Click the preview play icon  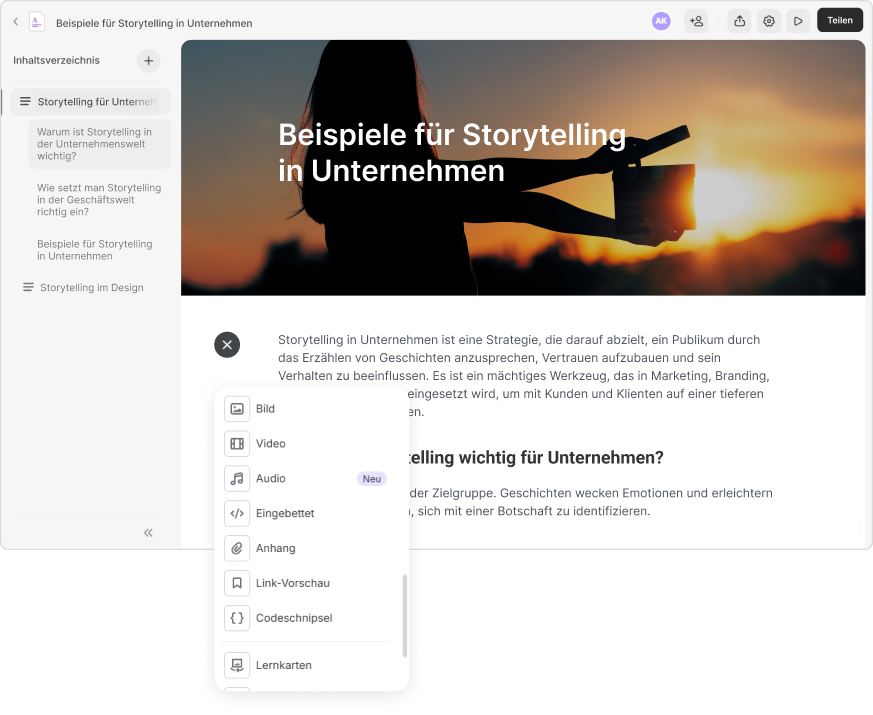(x=798, y=21)
